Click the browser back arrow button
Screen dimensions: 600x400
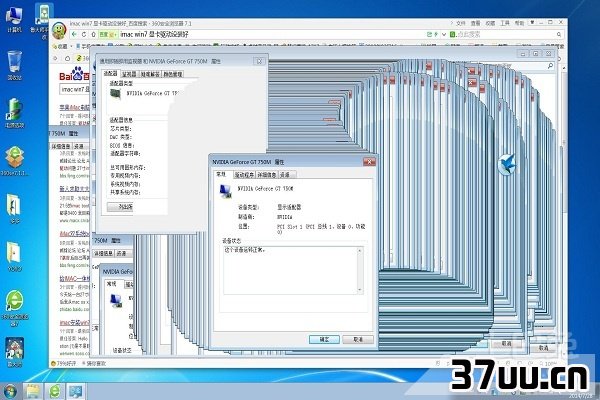pos(75,34)
